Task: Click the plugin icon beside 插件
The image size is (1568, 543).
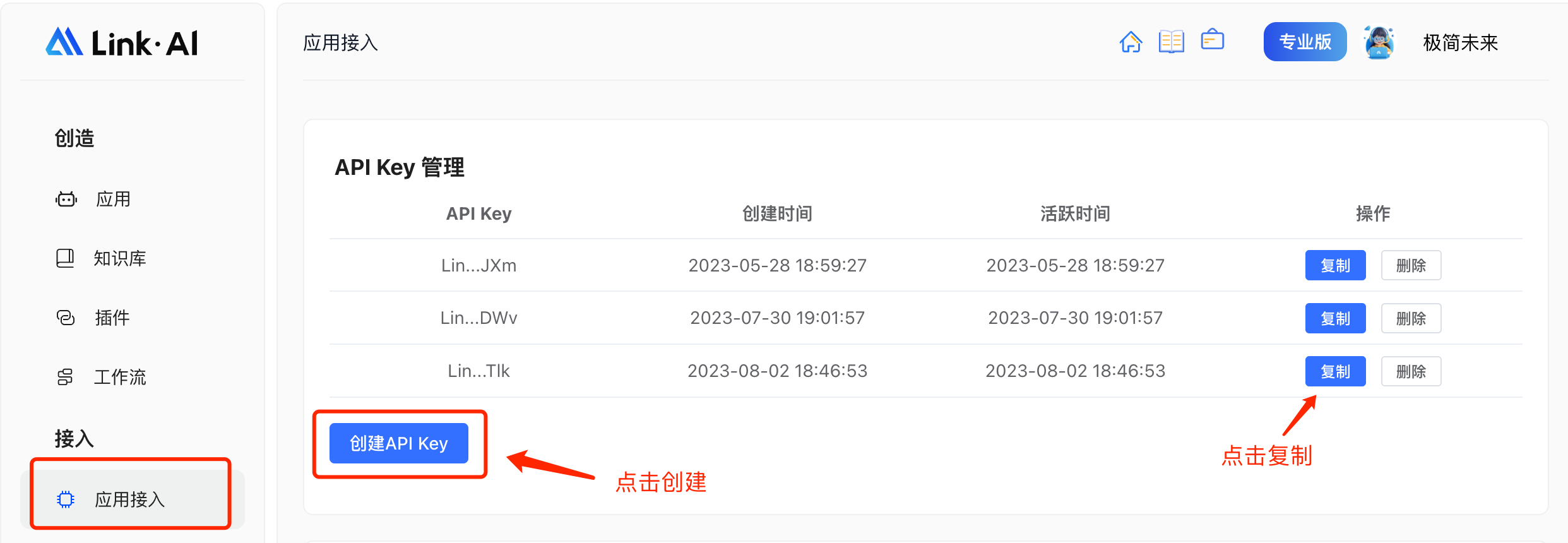Action: pyautogui.click(x=66, y=318)
